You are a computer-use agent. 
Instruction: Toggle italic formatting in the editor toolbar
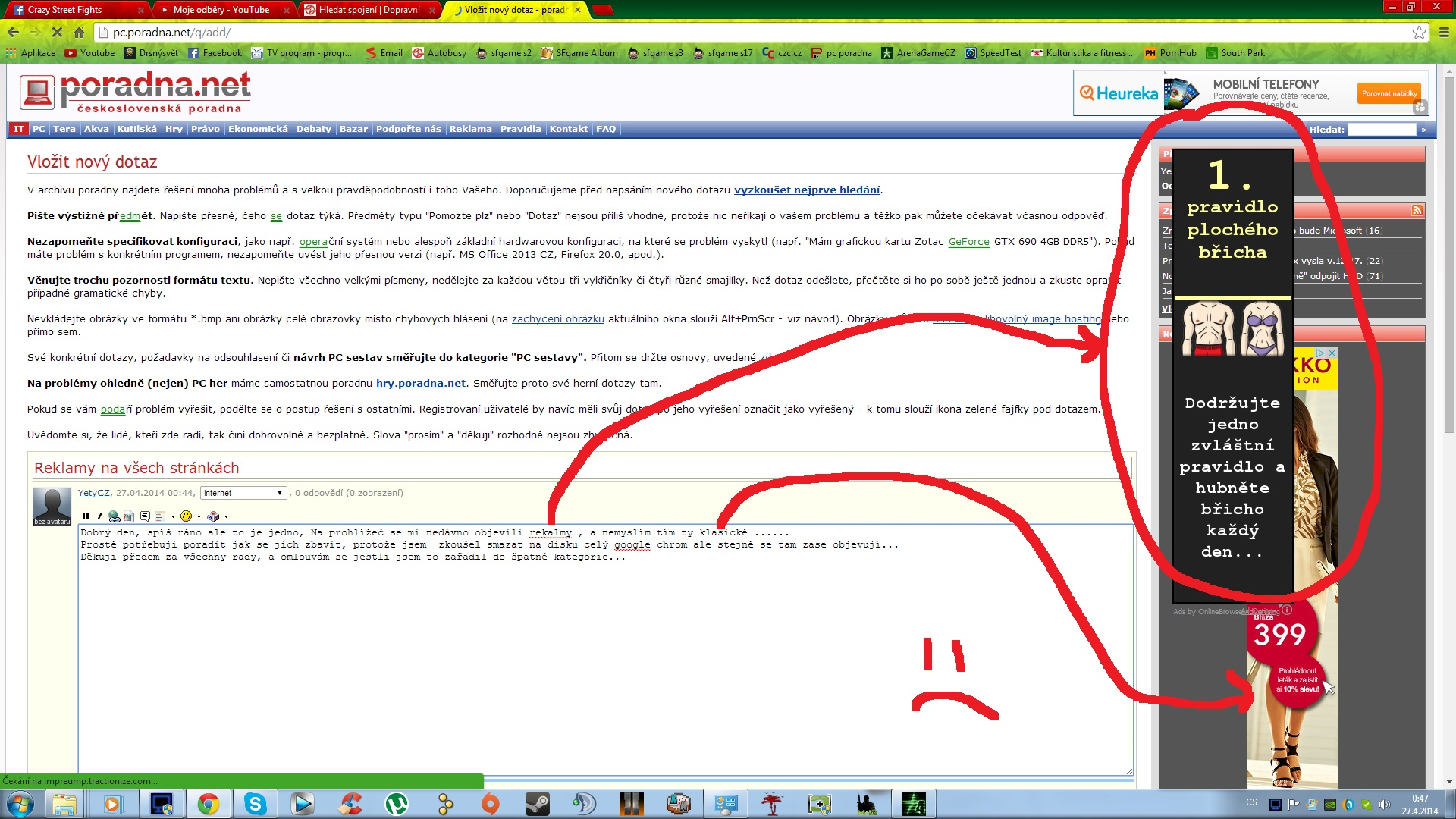[99, 516]
